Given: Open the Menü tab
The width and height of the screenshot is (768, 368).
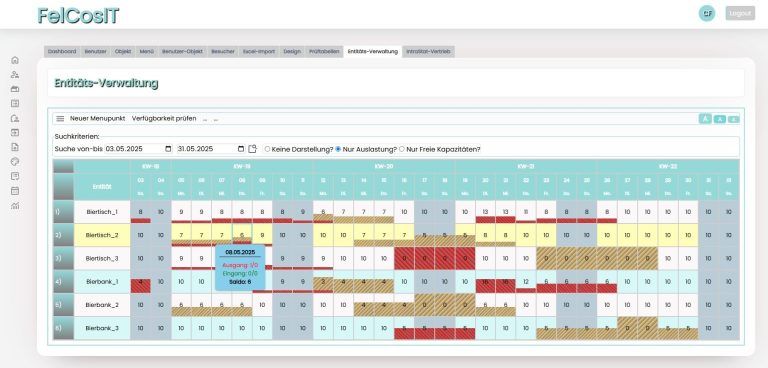Looking at the screenshot, I should click(x=147, y=51).
